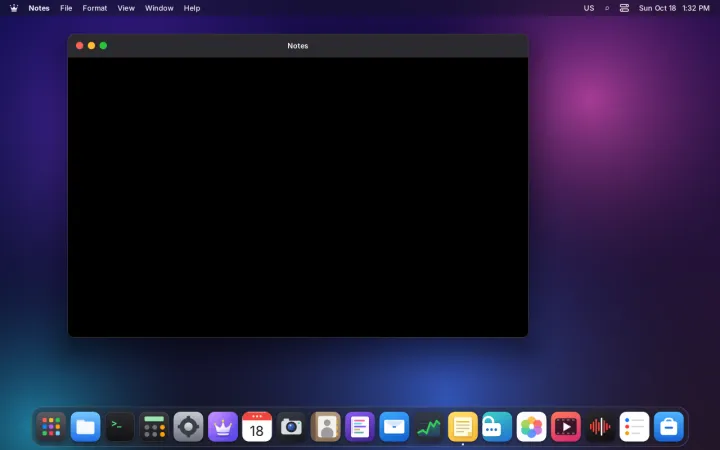
Task: Open the blue App Store bag icon
Action: coord(669,427)
